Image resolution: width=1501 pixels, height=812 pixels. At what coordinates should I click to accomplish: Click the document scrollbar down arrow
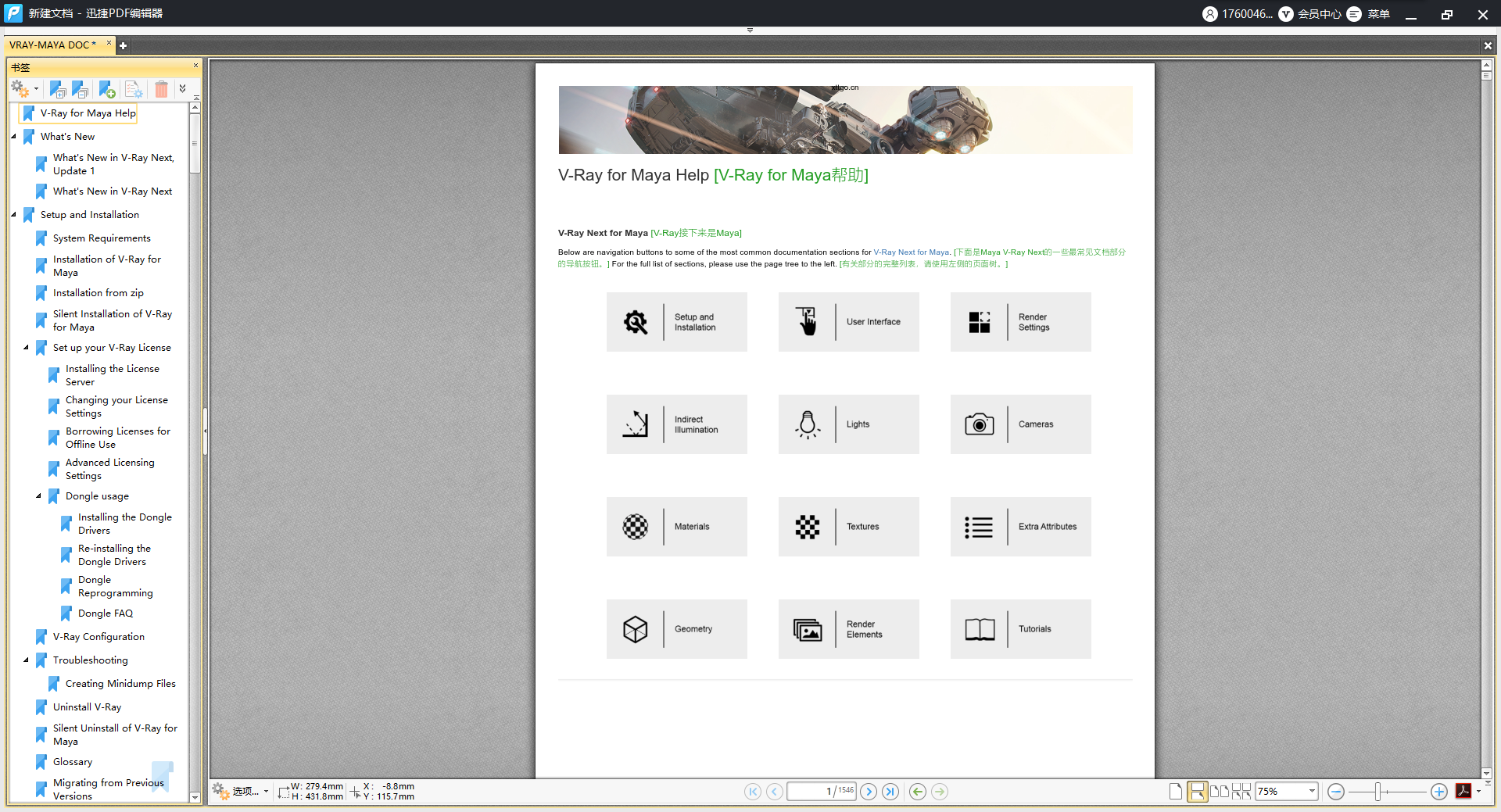coord(1487,773)
